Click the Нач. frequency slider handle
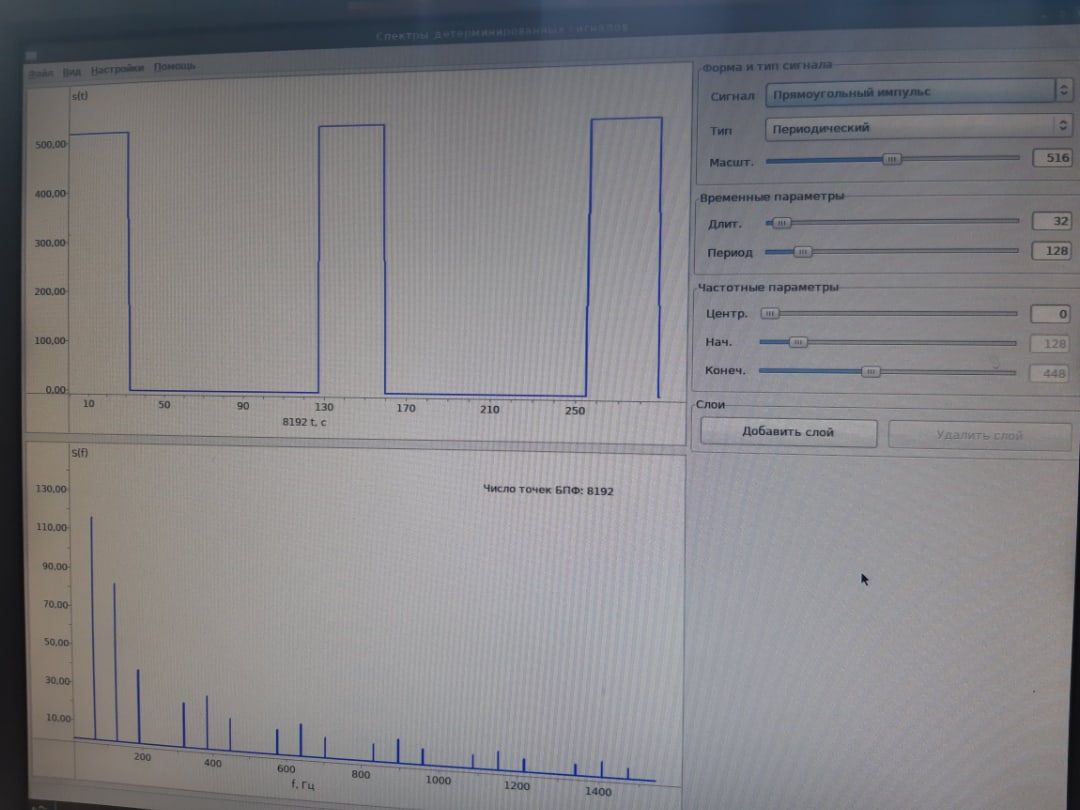This screenshot has width=1080, height=810. (x=798, y=342)
